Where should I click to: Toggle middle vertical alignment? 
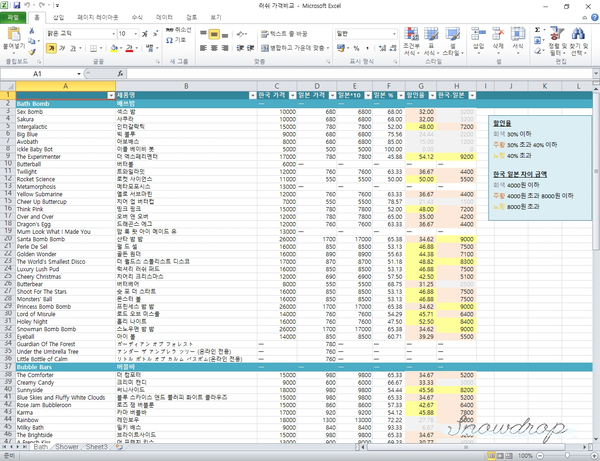tap(214, 34)
